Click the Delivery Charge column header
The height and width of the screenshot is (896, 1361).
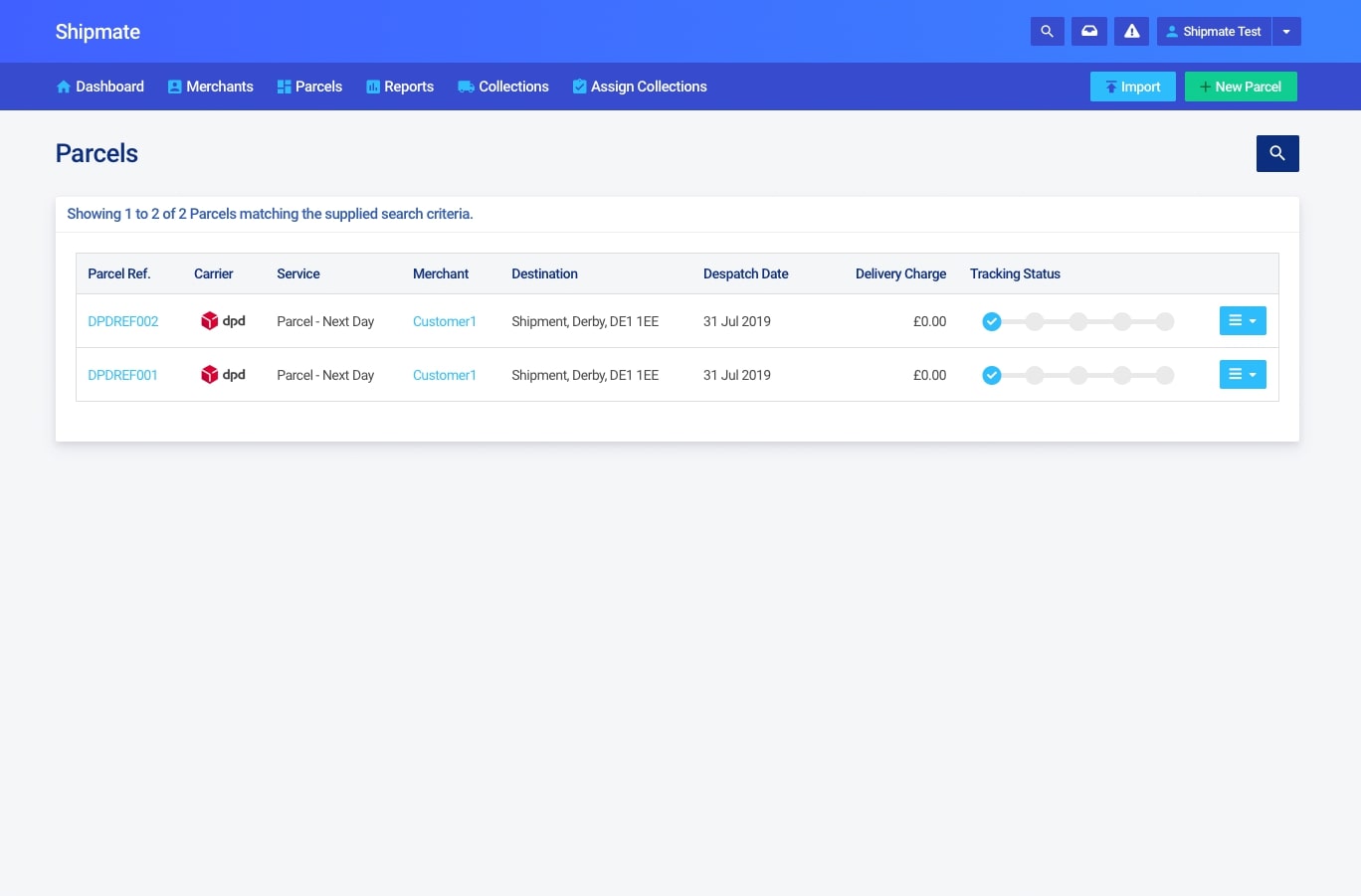(x=900, y=273)
